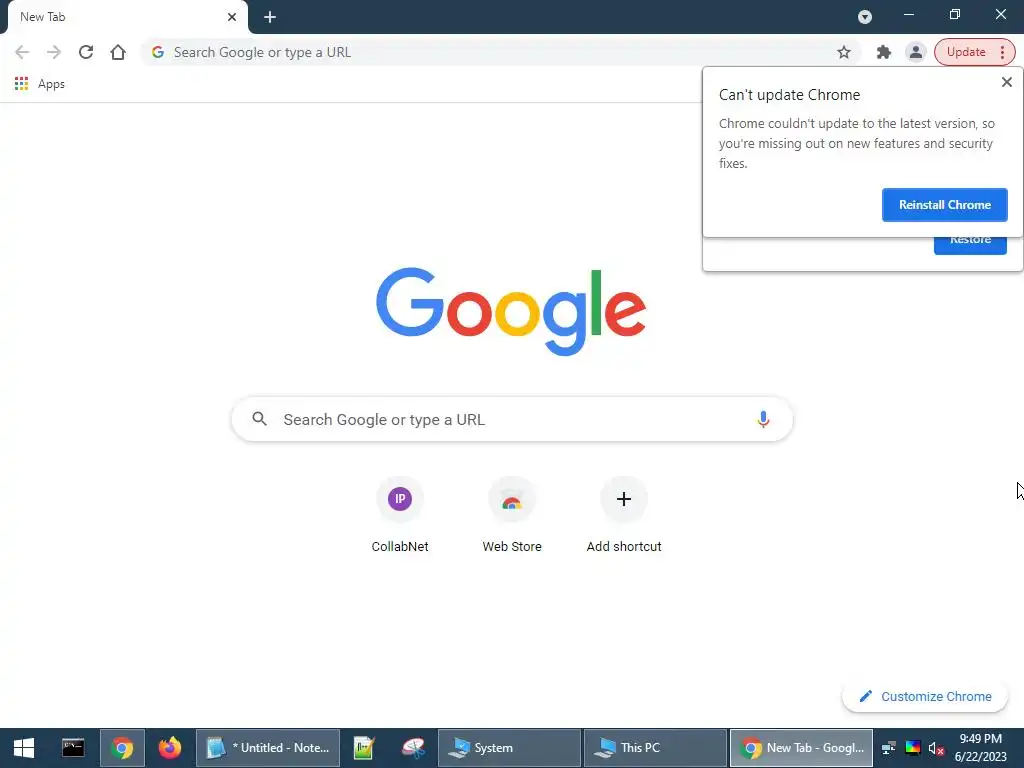Viewport: 1024px width, 768px height.
Task: Go forward with the forward arrow
Action: (54, 52)
